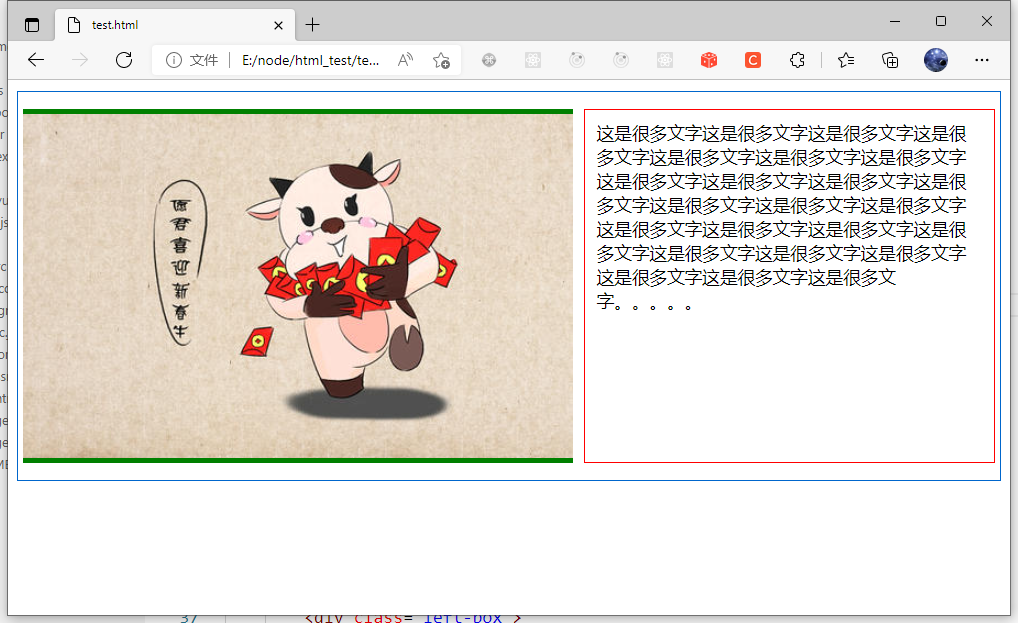
Task: Go back to previous page
Action: (x=36, y=60)
